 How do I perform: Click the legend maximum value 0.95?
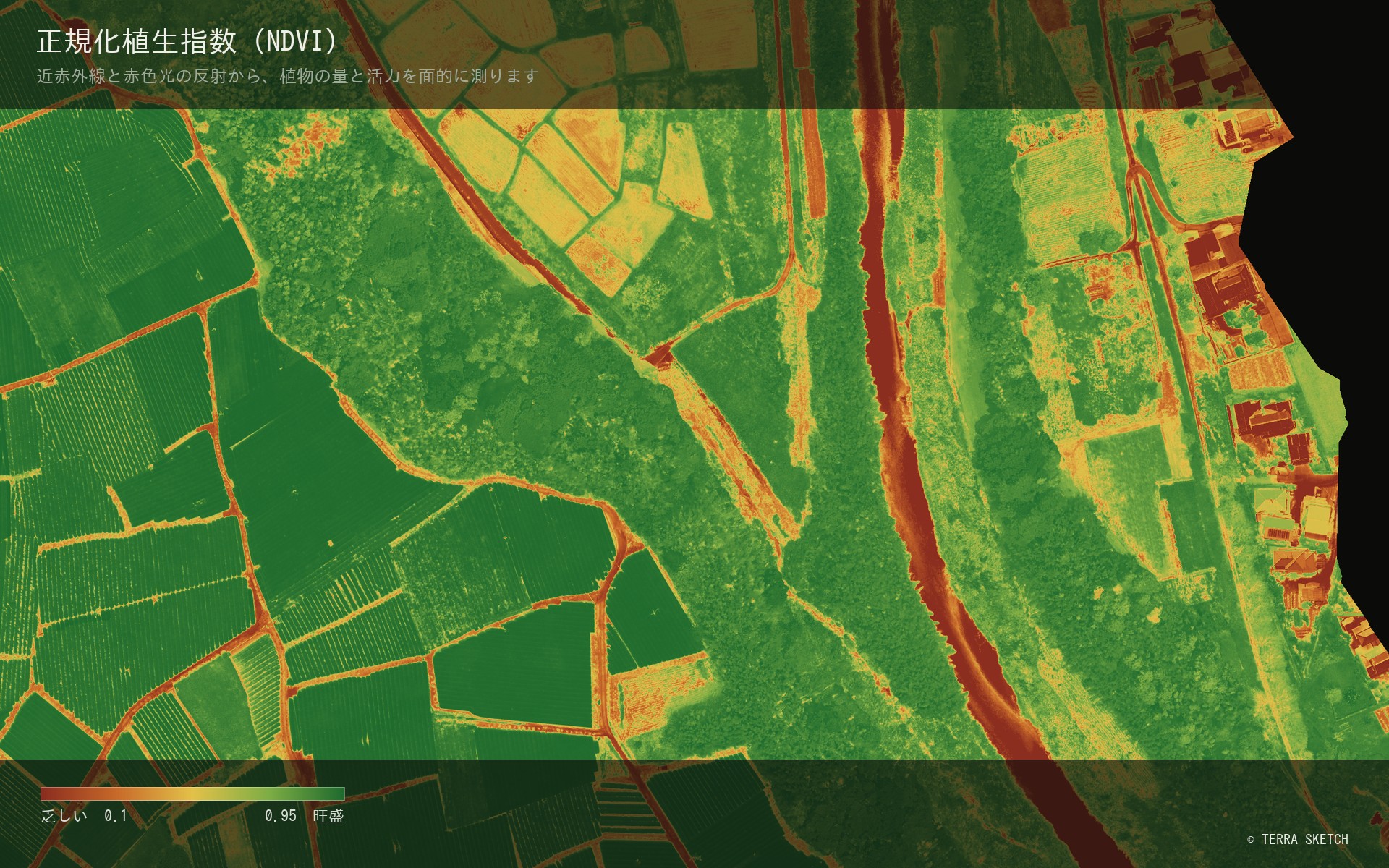281,816
